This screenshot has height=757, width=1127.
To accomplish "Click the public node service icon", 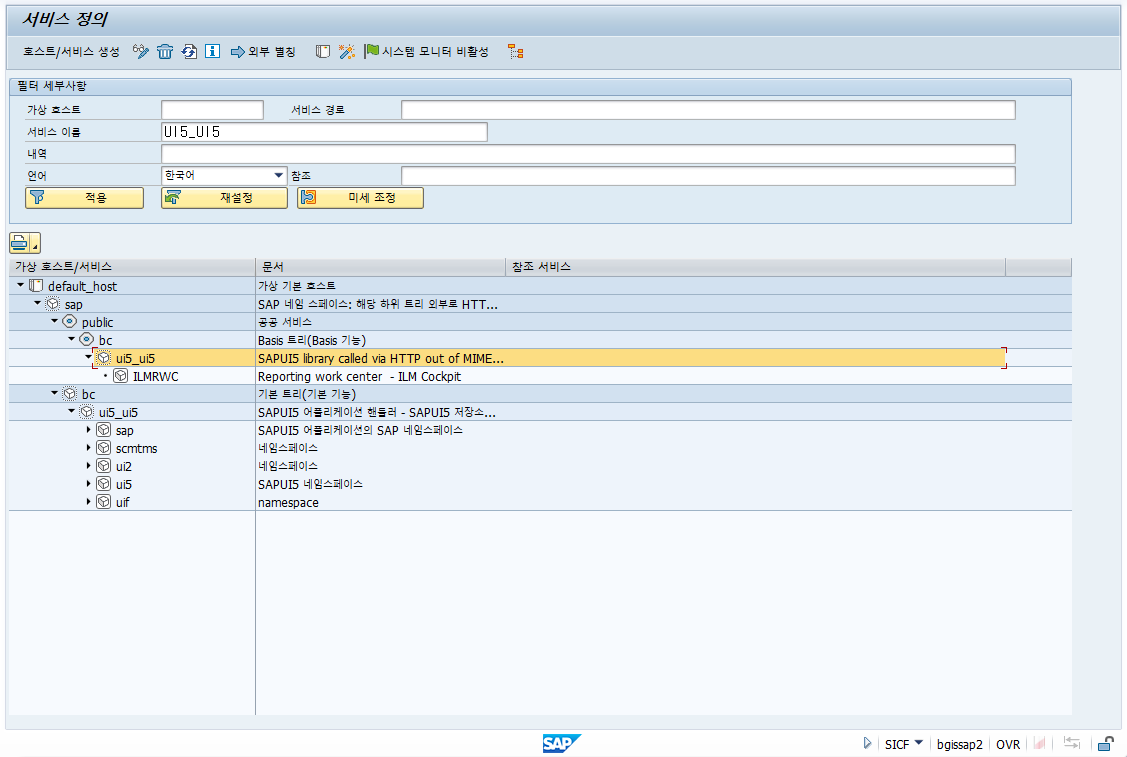I will [70, 321].
